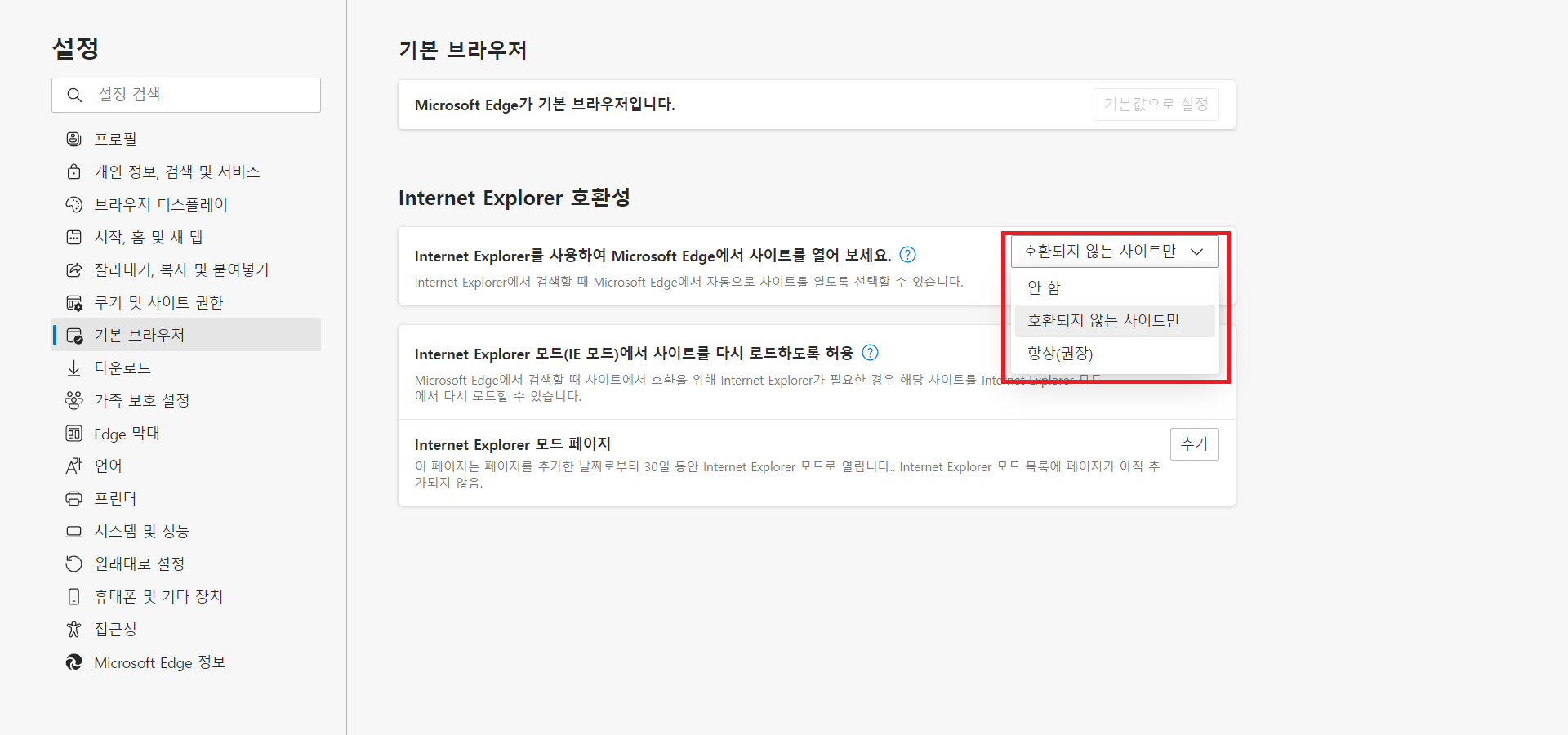Open 잘라내기, 복사 및 붙여넣기 settings
This screenshot has height=735, width=1568.
pyautogui.click(x=186, y=269)
